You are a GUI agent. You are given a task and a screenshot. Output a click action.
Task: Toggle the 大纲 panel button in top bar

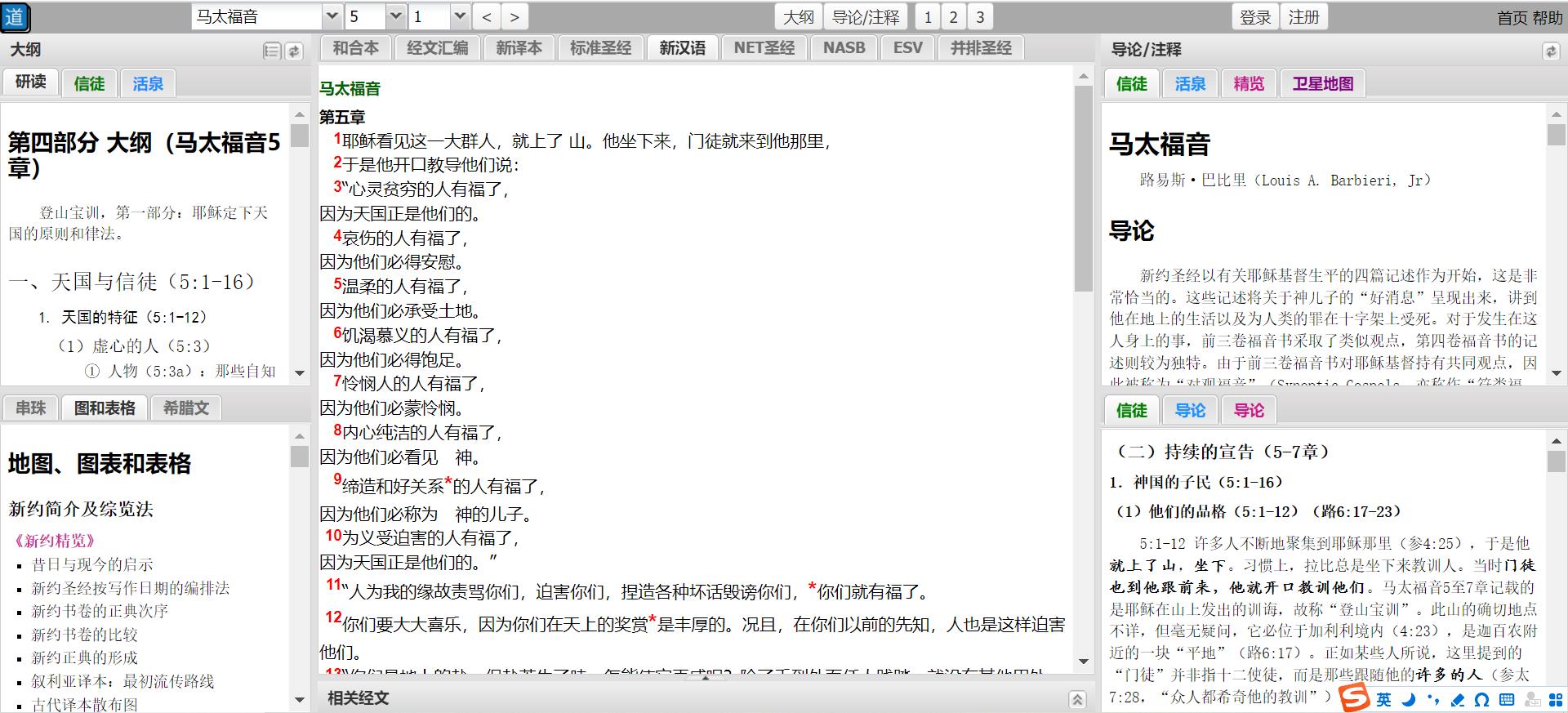point(798,17)
